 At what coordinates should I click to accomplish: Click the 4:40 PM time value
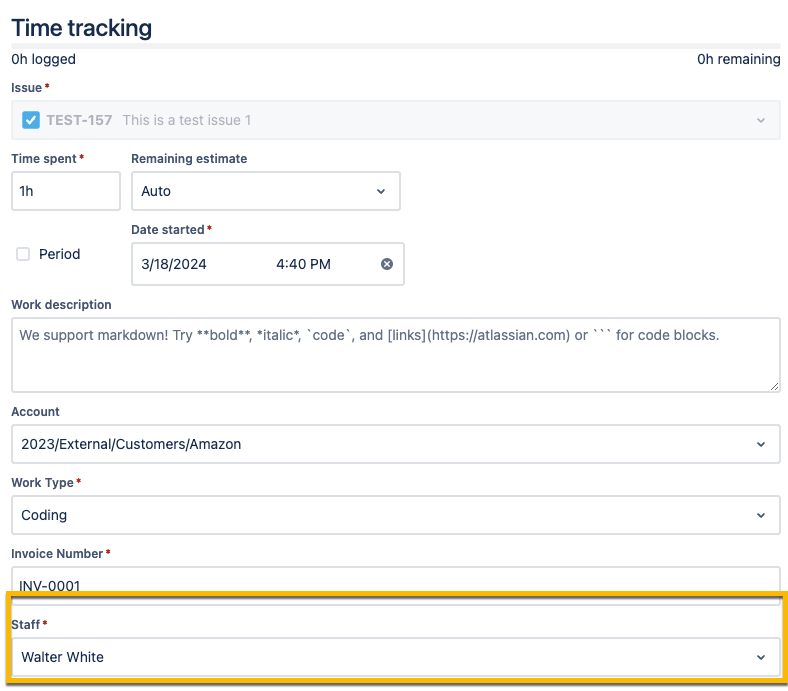pos(304,264)
